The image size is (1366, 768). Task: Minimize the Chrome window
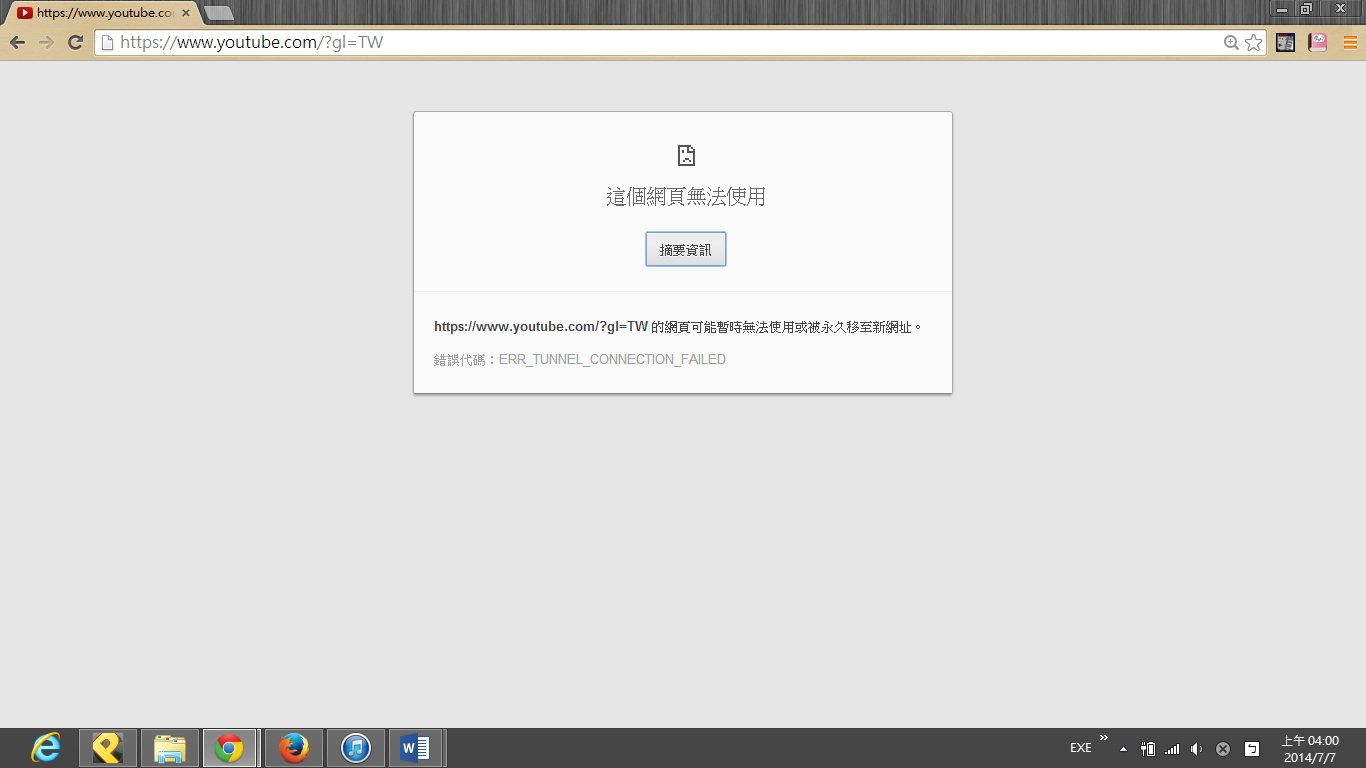coord(1282,8)
